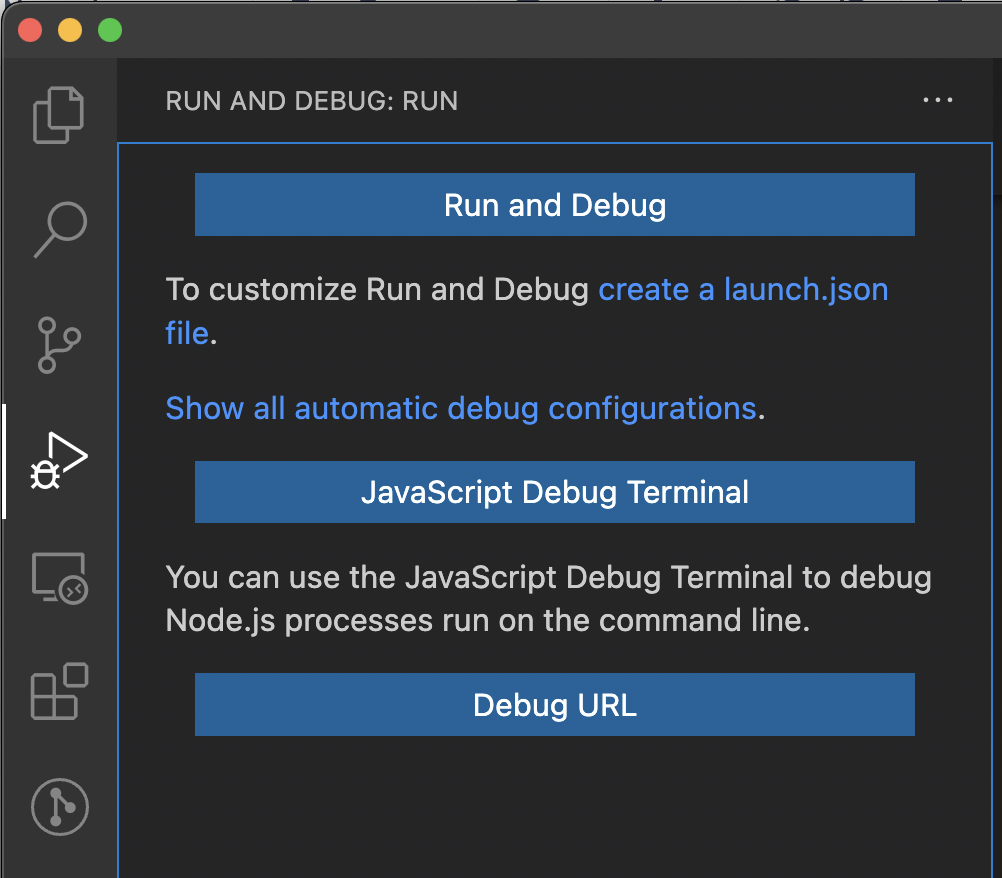Click the Debug URL button
Screen dimensions: 1002x878
click(555, 704)
